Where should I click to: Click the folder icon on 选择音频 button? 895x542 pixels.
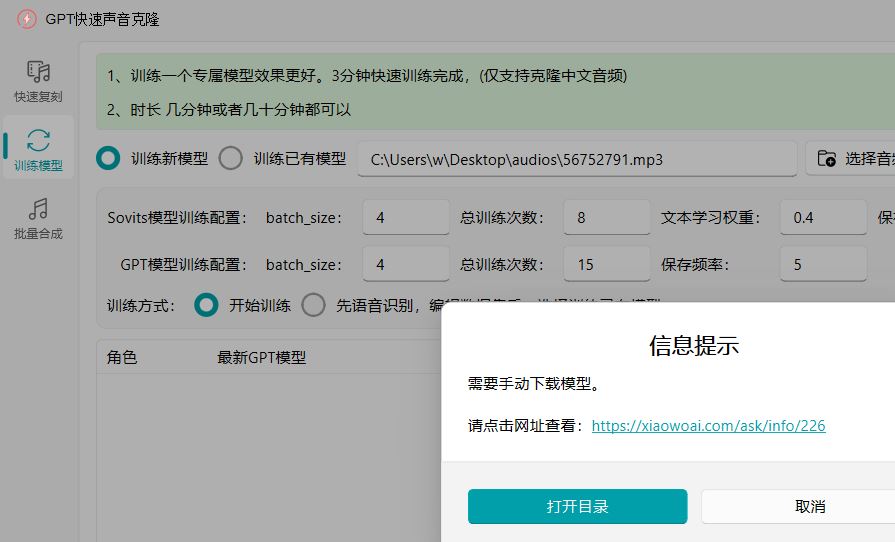pyautogui.click(x=827, y=159)
